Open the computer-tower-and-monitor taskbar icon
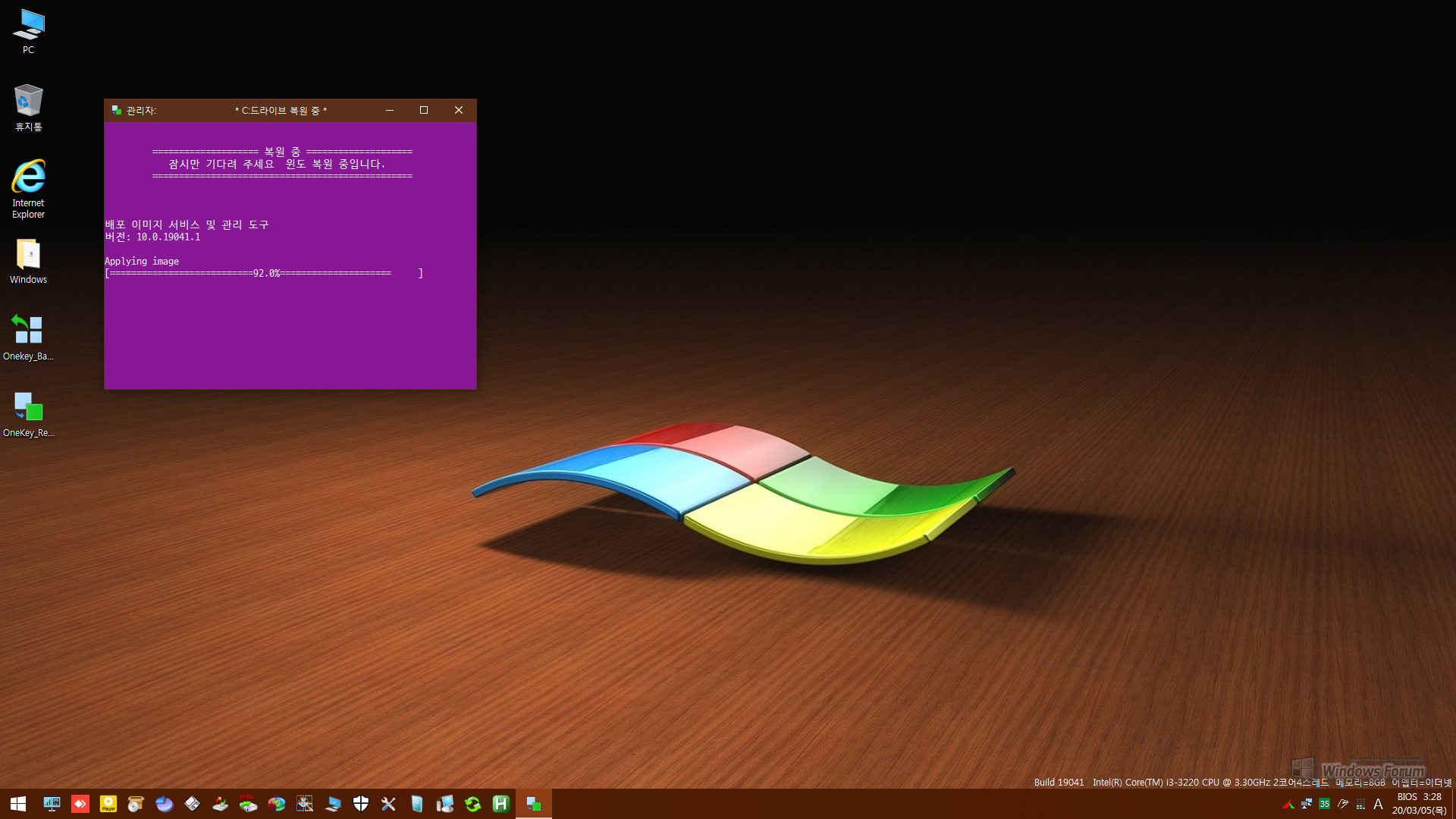This screenshot has height=819, width=1456. [445, 804]
